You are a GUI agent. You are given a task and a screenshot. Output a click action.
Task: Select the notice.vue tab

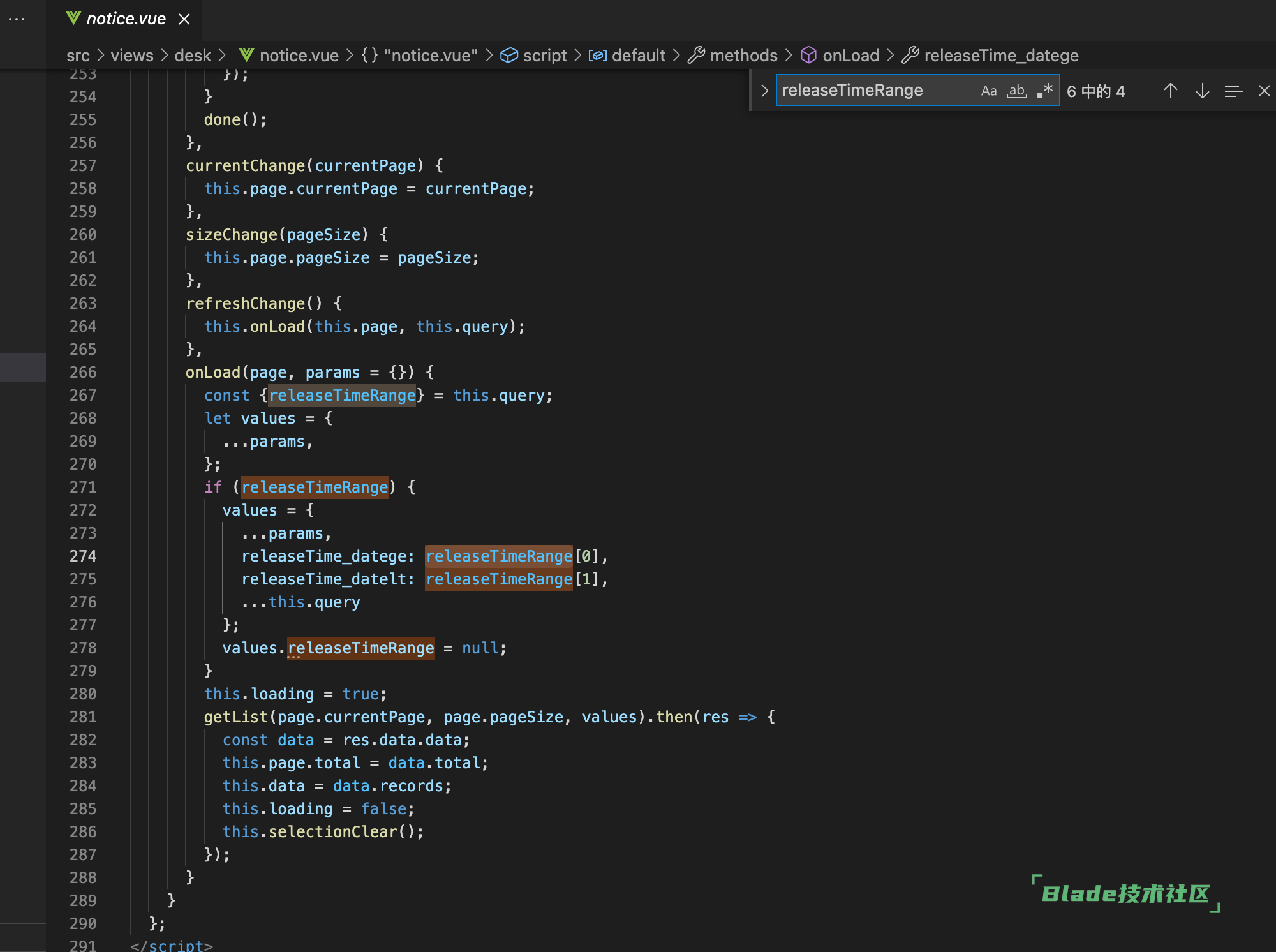(x=124, y=19)
